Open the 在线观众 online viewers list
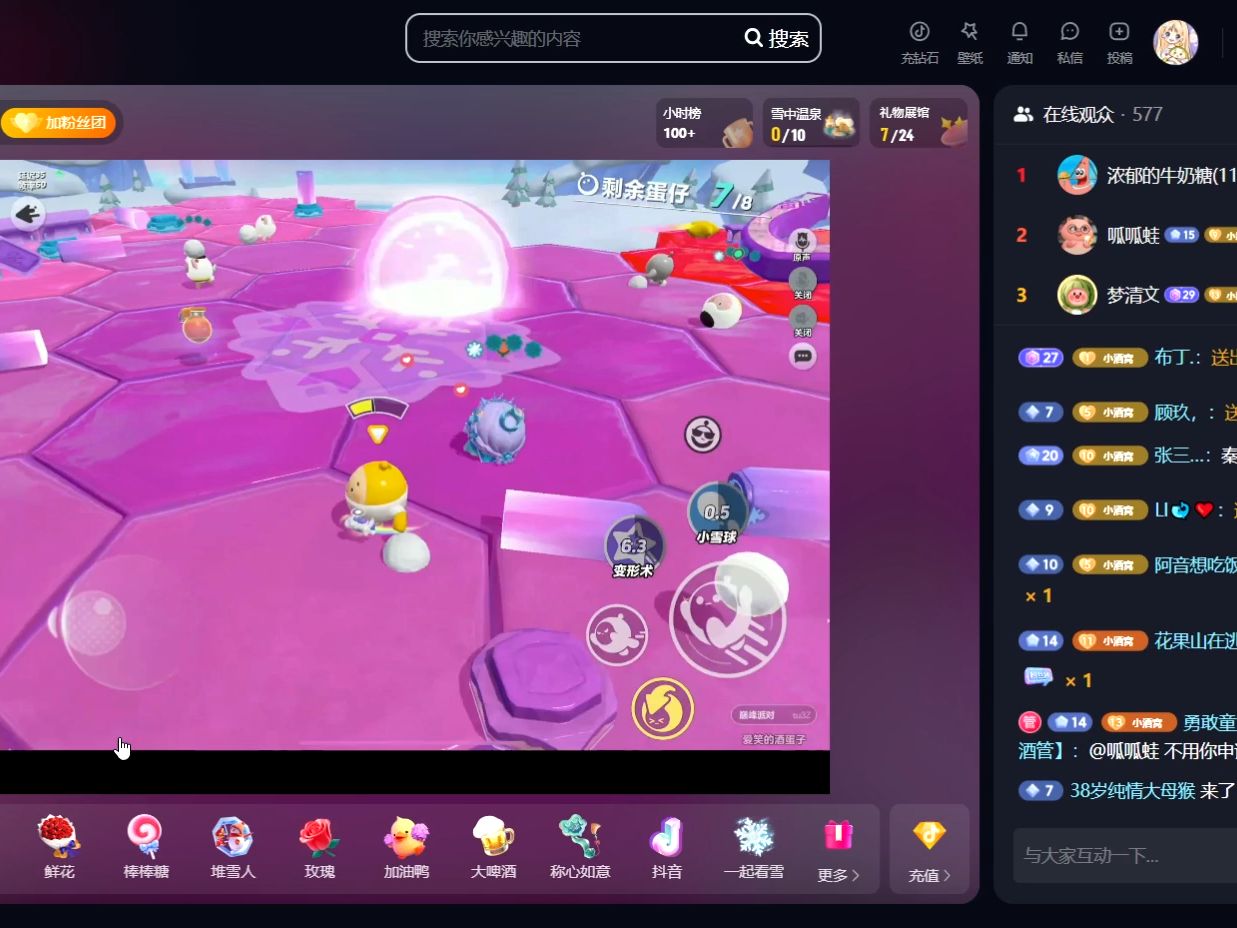1237x928 pixels. (1088, 114)
